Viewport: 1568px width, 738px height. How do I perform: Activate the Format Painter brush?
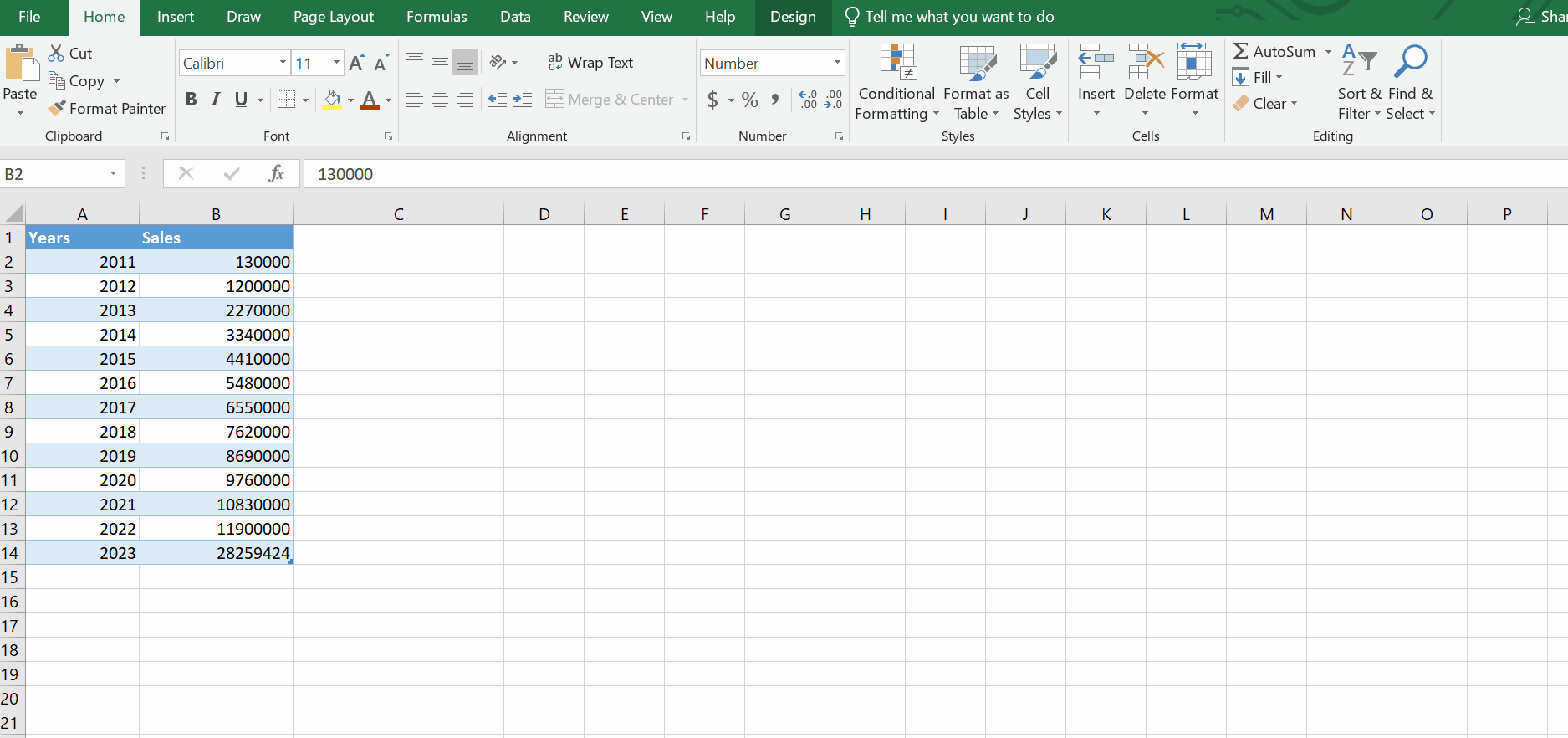(57, 108)
